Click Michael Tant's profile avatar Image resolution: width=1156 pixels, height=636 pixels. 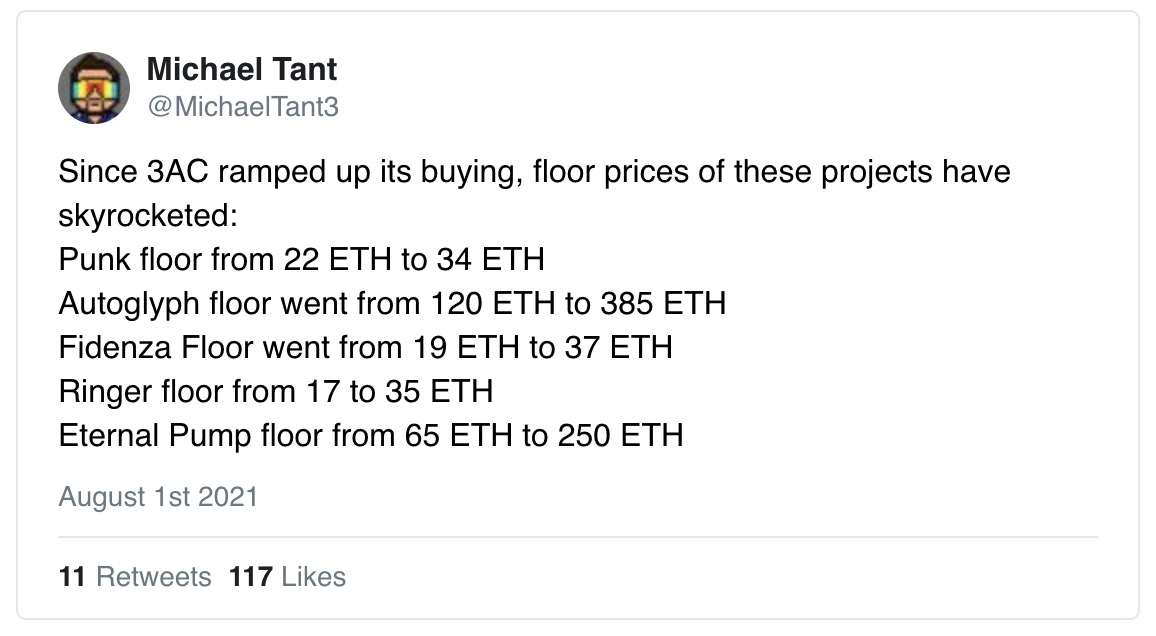[x=94, y=88]
